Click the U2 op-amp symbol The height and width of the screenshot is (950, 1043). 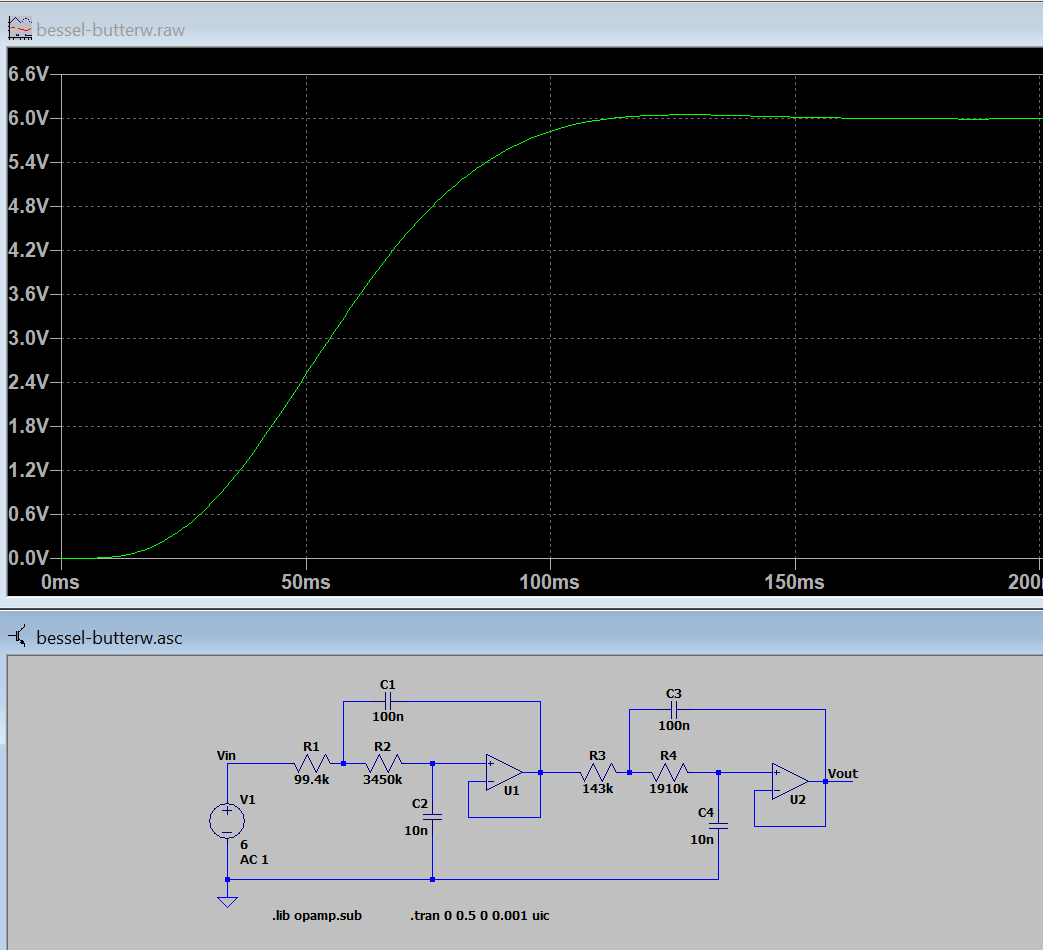790,781
